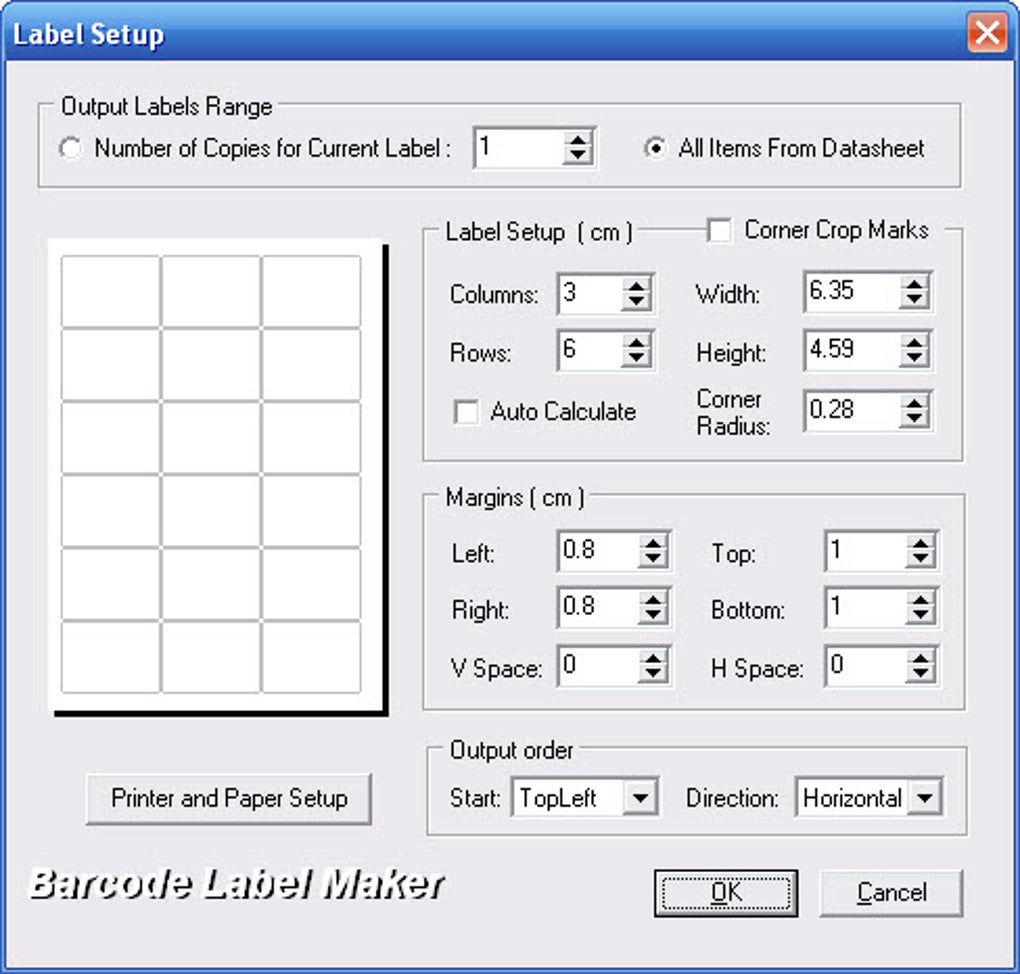Decrease the Right margin

coord(652,616)
